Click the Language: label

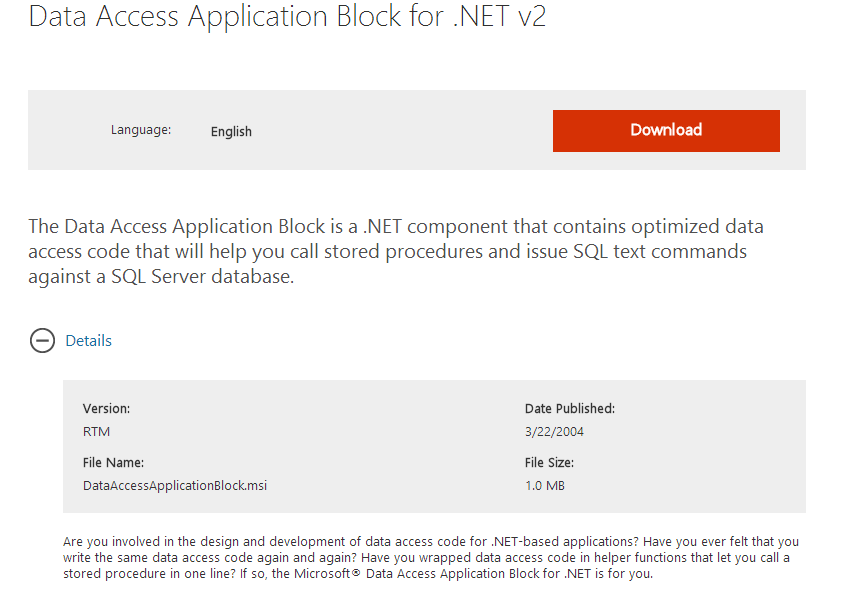coord(141,130)
